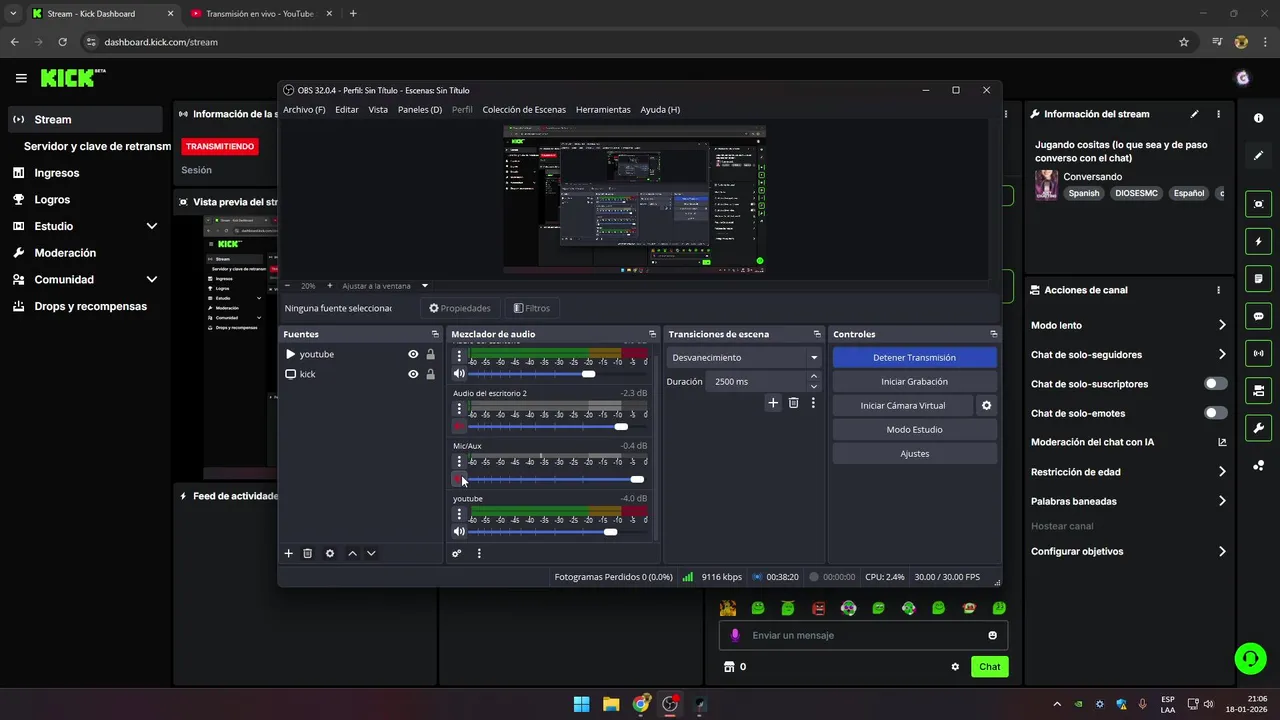Screen dimensions: 1280x720
Task: Open preview scaling dropdown next to Ajustar a la ventana
Action: [425, 286]
